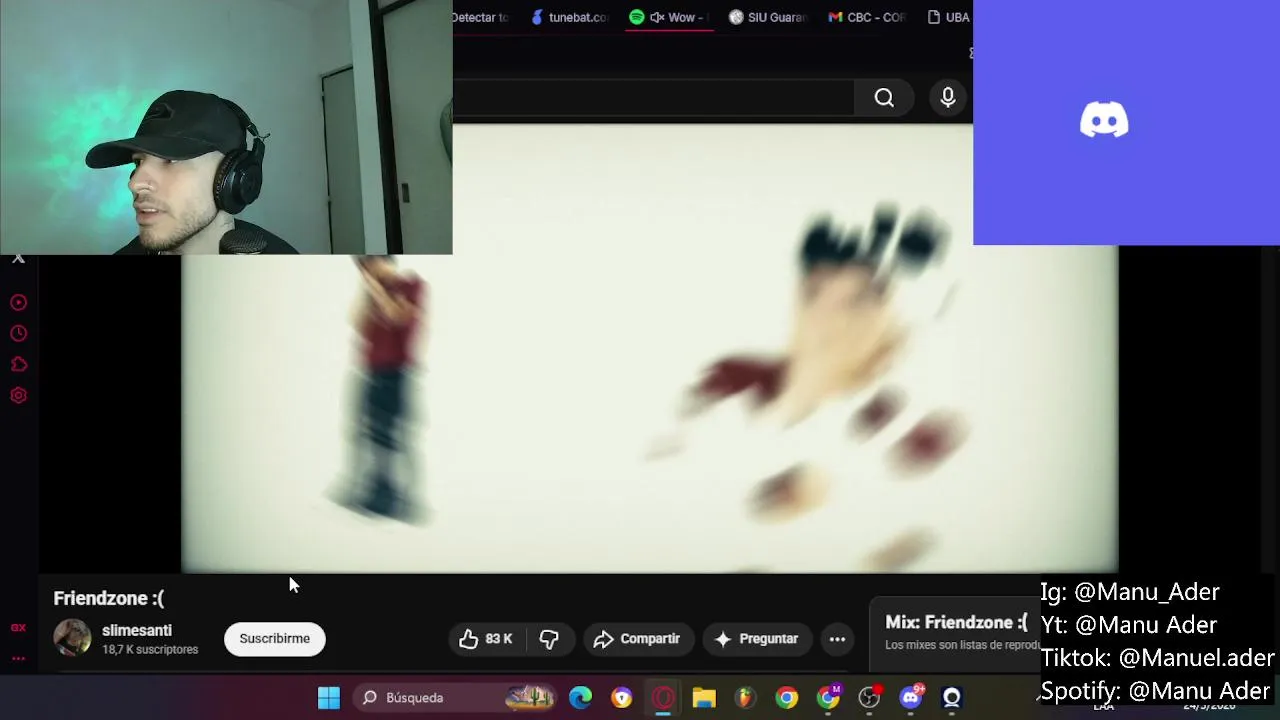Click the Friendzone :( video title
This screenshot has width=1280, height=720.
(x=109, y=598)
